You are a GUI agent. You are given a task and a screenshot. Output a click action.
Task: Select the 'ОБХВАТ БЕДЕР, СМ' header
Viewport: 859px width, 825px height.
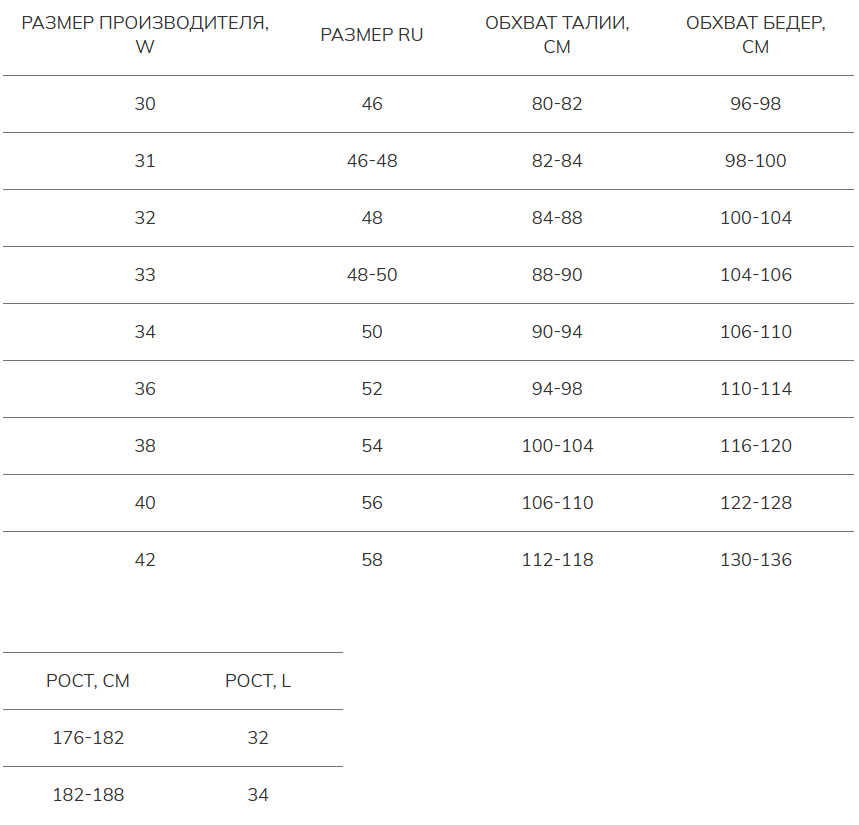tap(756, 35)
